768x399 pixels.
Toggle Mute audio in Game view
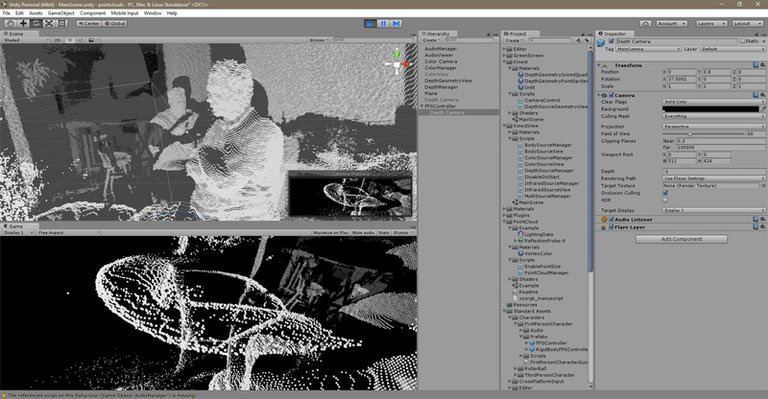(363, 233)
